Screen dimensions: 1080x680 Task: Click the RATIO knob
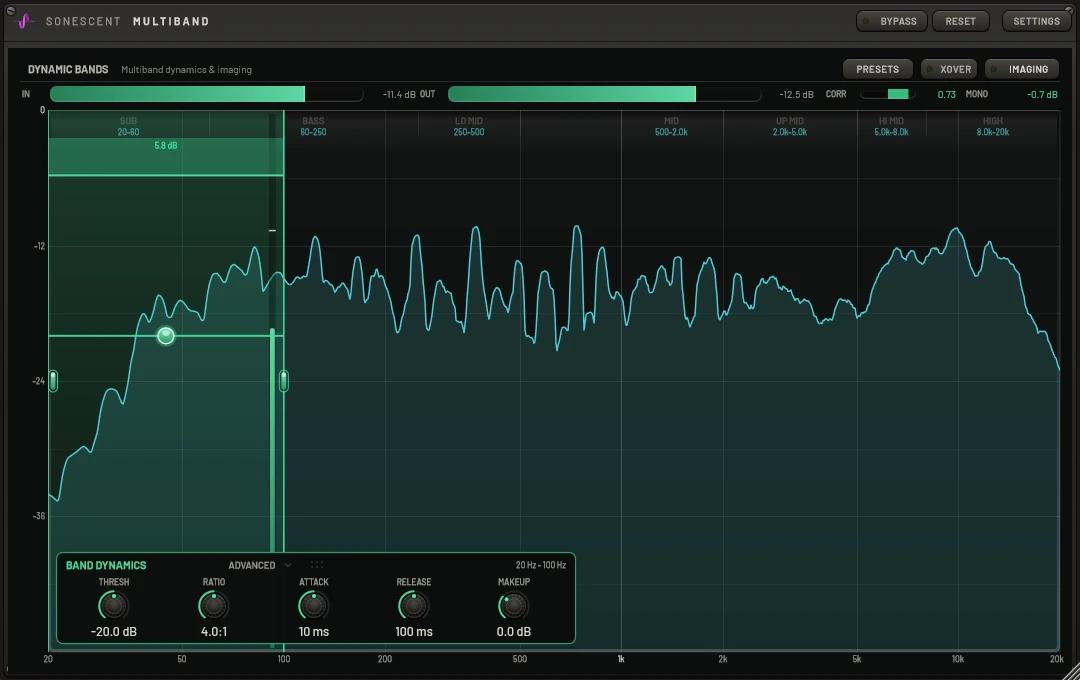click(214, 606)
